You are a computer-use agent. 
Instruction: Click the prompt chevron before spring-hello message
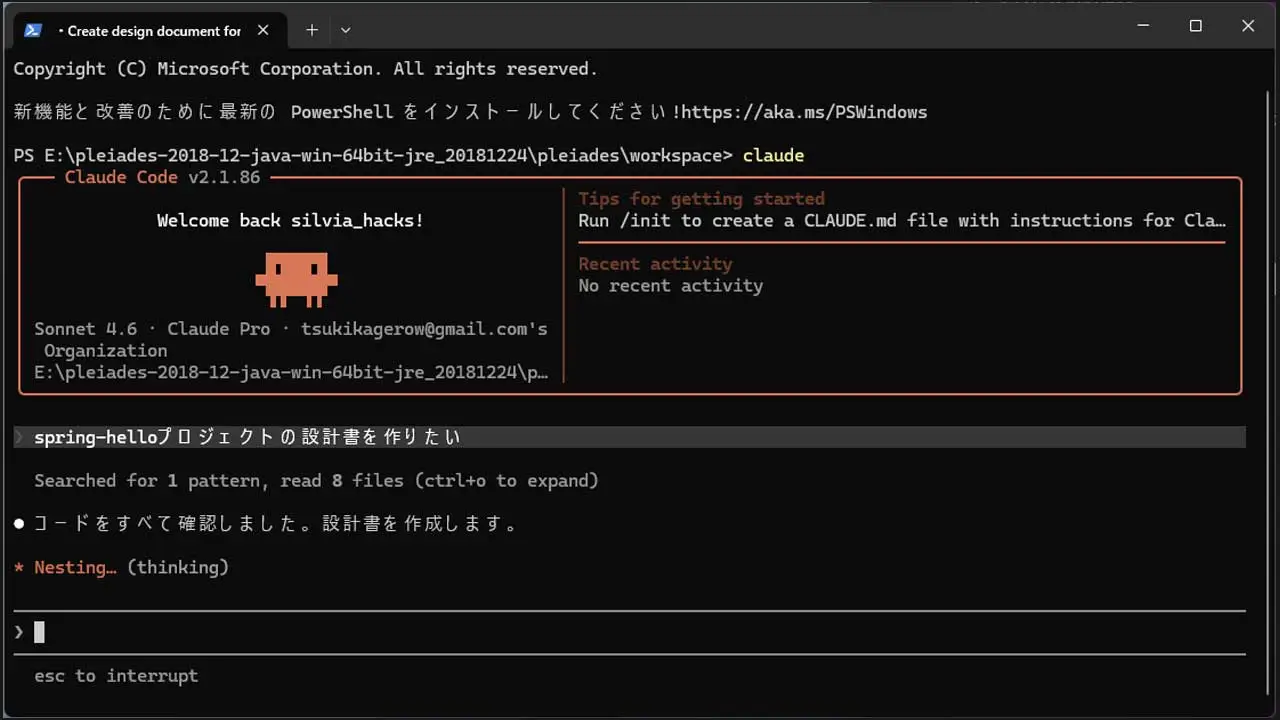[19, 437]
